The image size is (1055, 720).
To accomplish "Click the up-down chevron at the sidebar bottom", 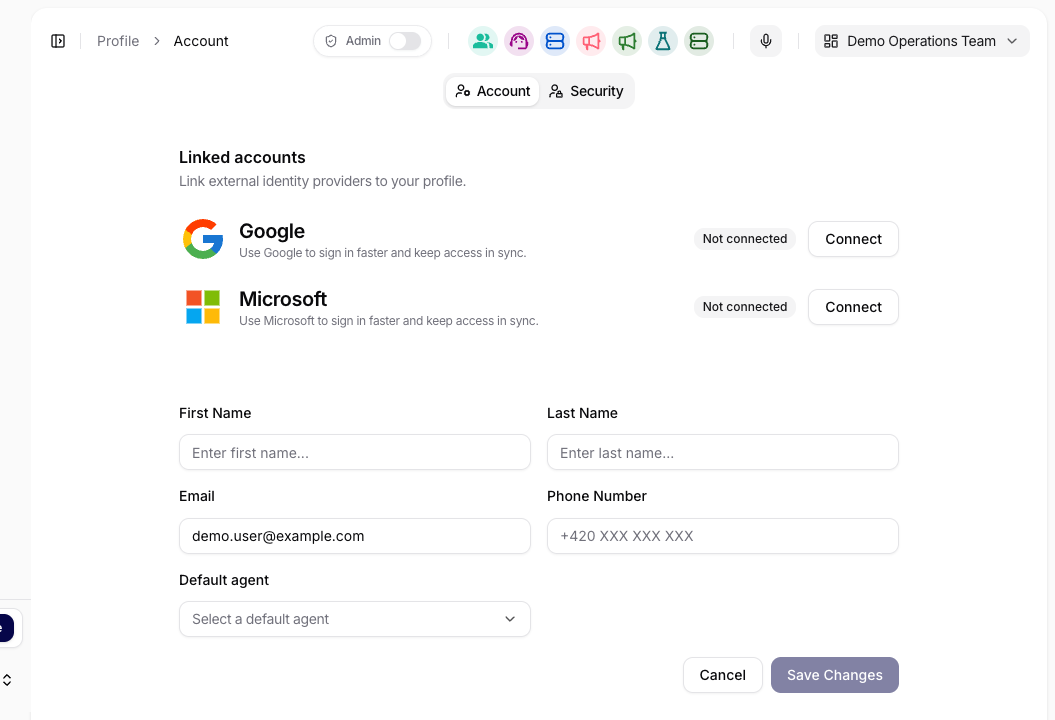I will point(7,680).
